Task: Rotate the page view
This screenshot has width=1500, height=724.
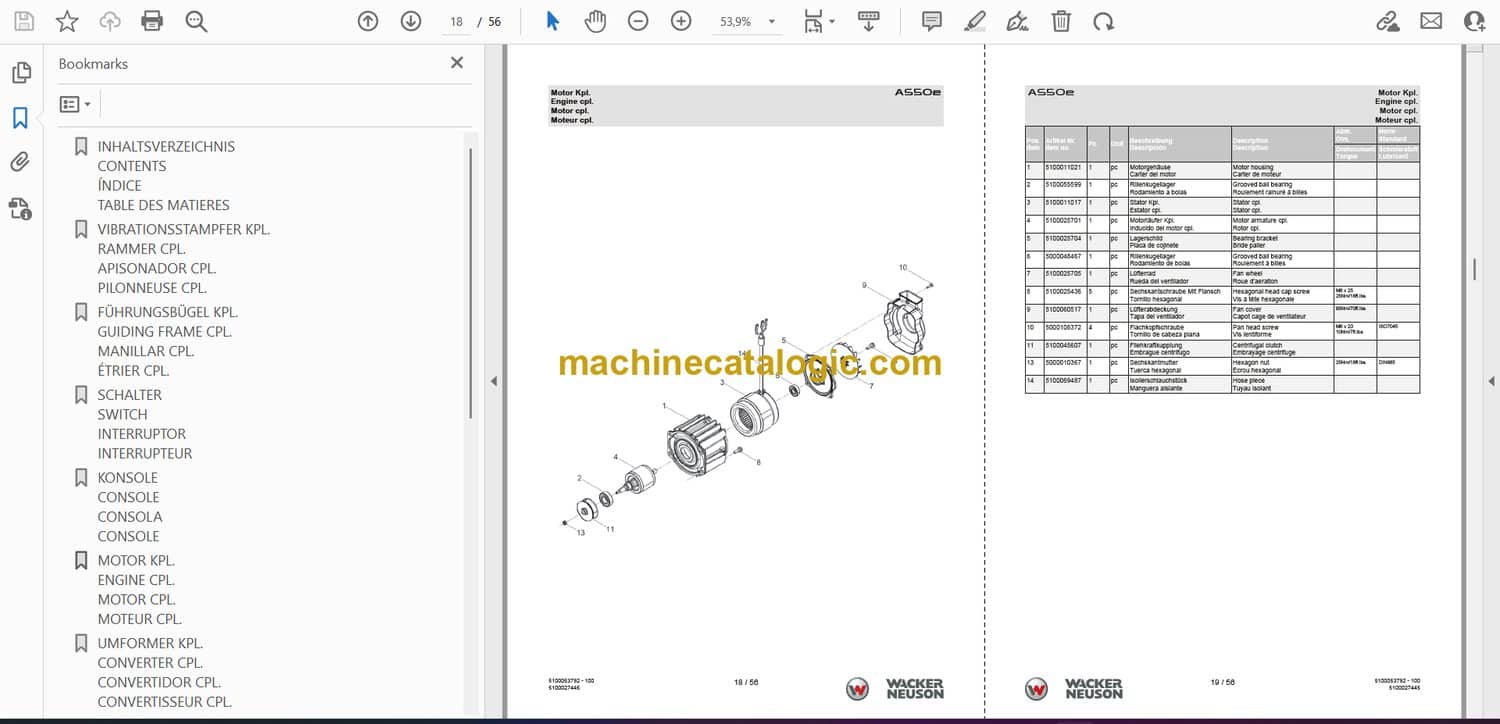Action: pos(1103,21)
